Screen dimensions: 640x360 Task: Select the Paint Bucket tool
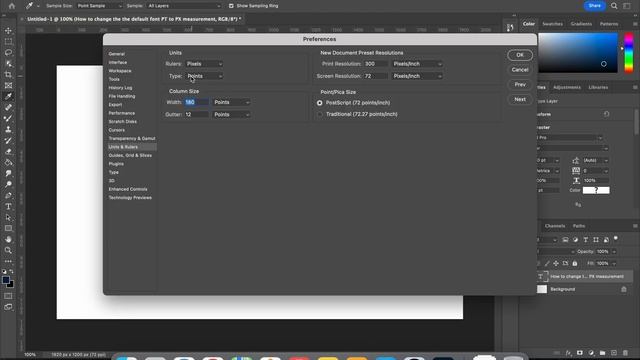pyautogui.click(x=8, y=162)
